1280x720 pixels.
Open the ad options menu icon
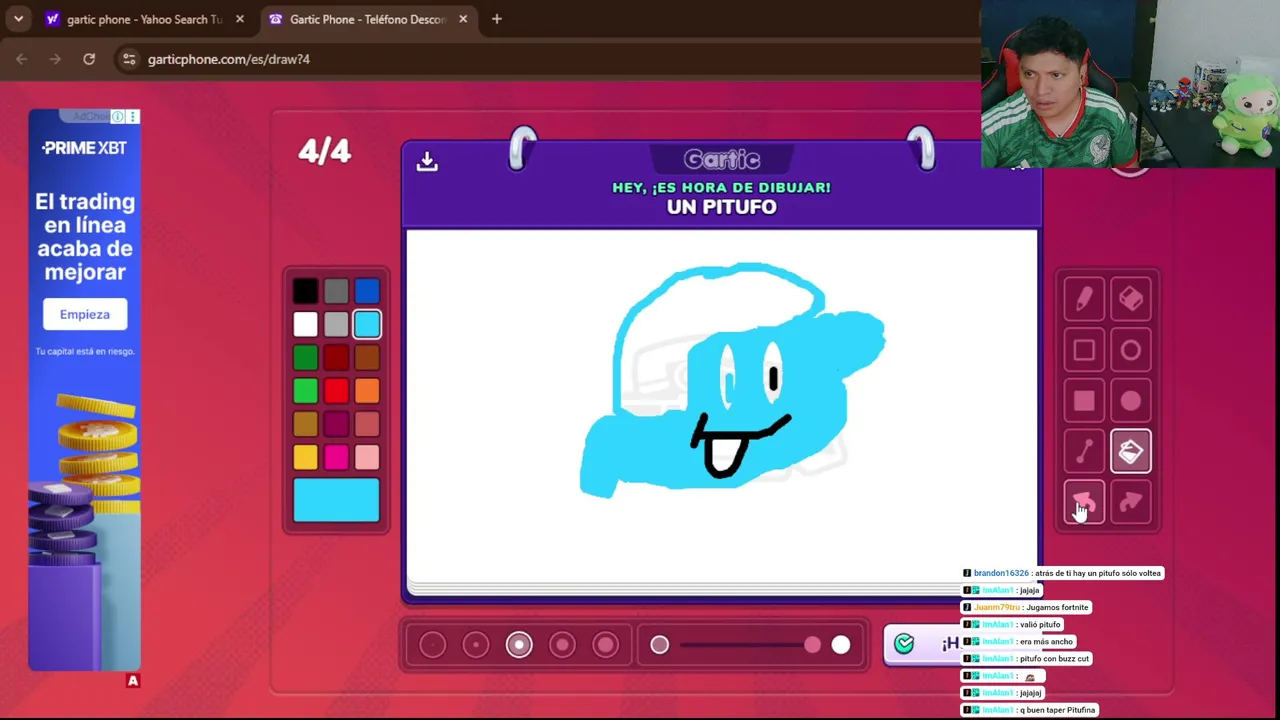[132, 117]
